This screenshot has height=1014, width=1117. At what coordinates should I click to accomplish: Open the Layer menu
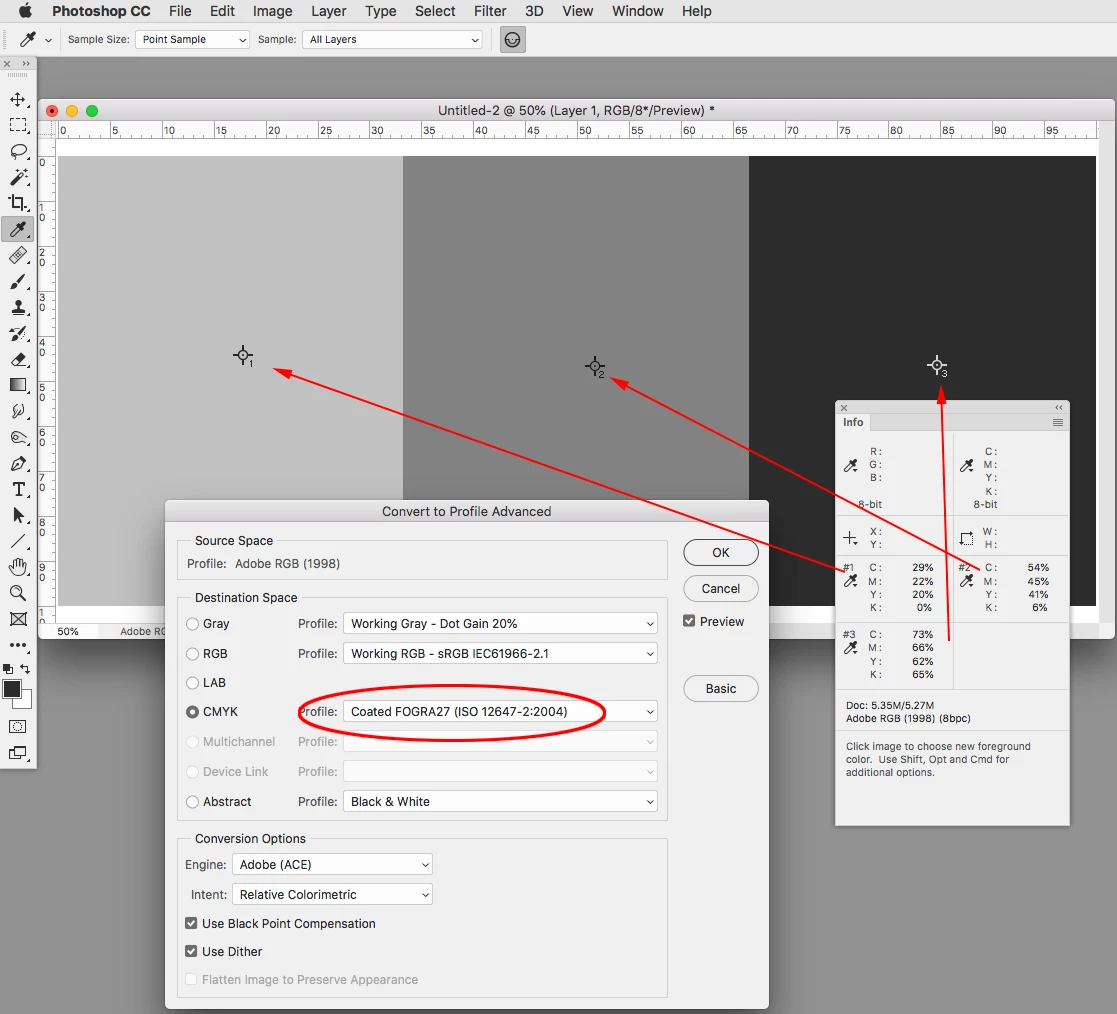(328, 11)
